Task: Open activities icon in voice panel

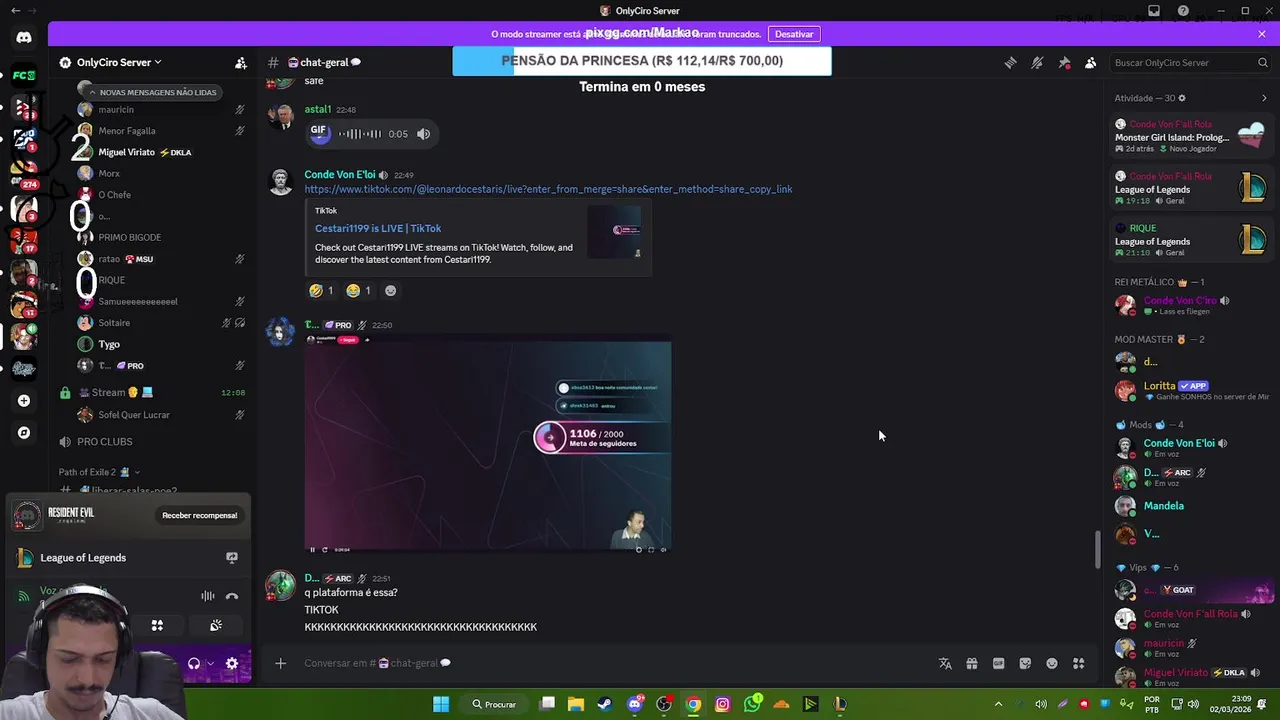Action: point(157,626)
